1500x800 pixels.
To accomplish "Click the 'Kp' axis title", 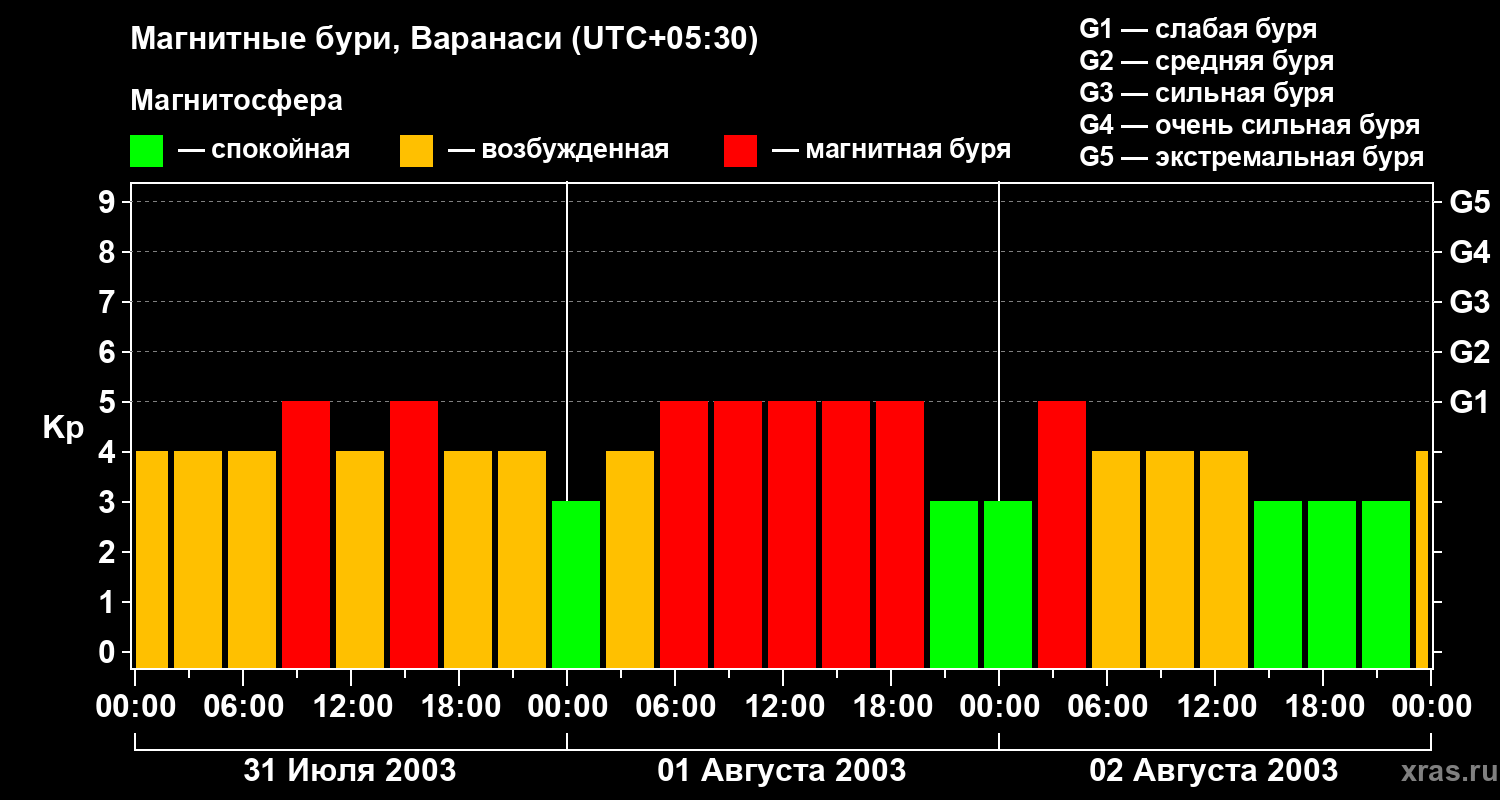I will 63,428.
